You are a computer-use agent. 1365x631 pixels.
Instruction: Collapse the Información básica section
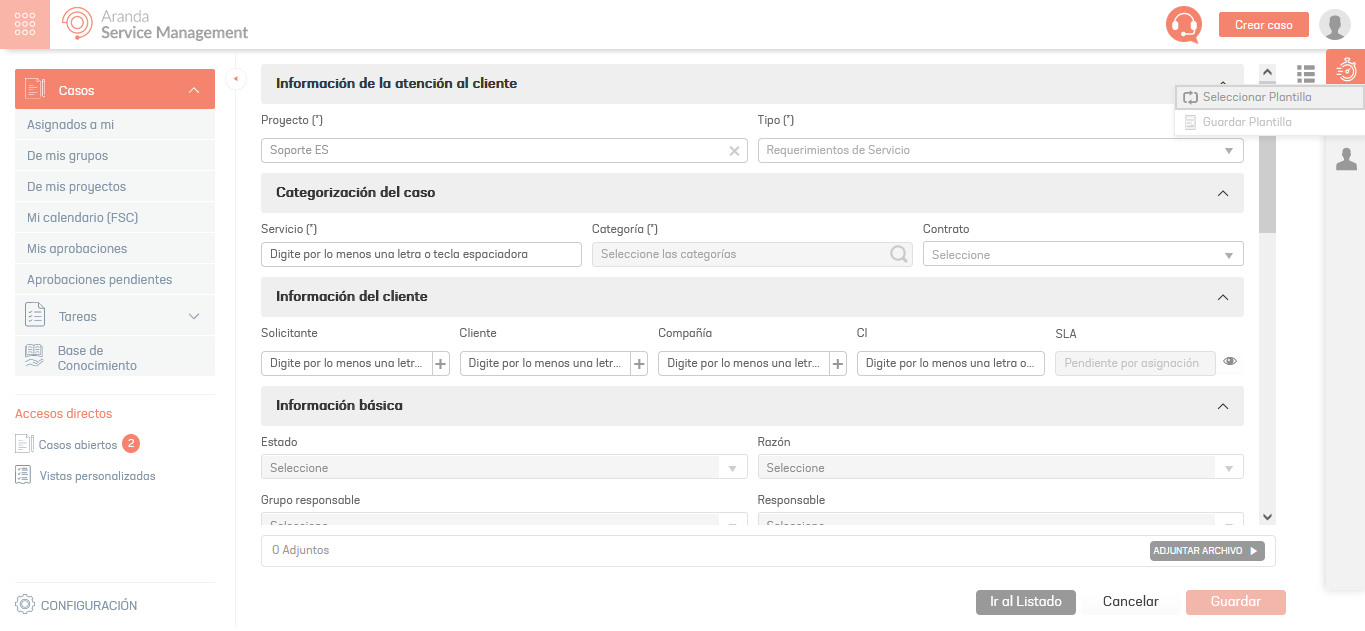pos(1222,406)
